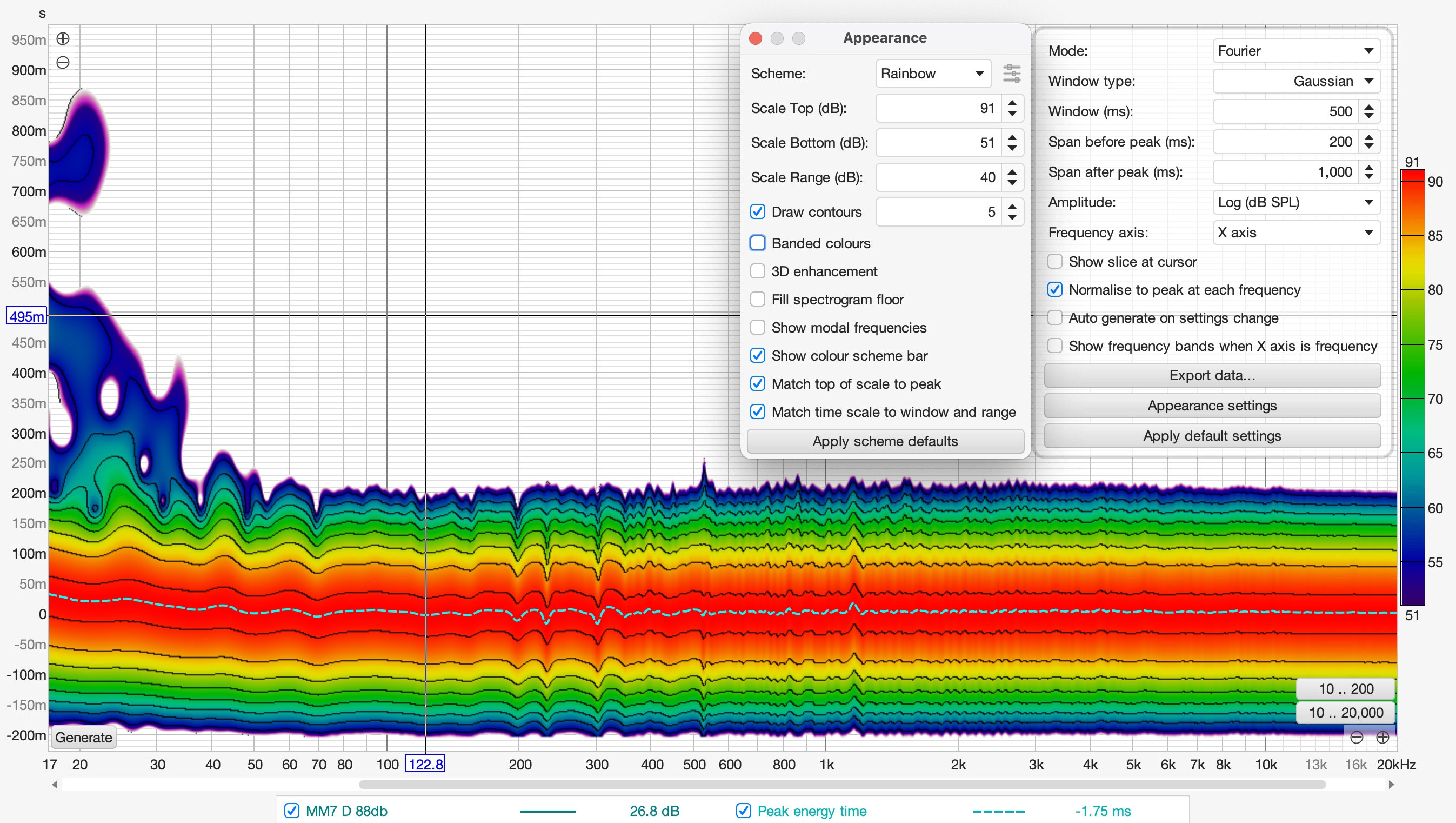This screenshot has width=1456, height=823.
Task: Decrease the Draw contours value with its down arrow
Action: [1012, 217]
